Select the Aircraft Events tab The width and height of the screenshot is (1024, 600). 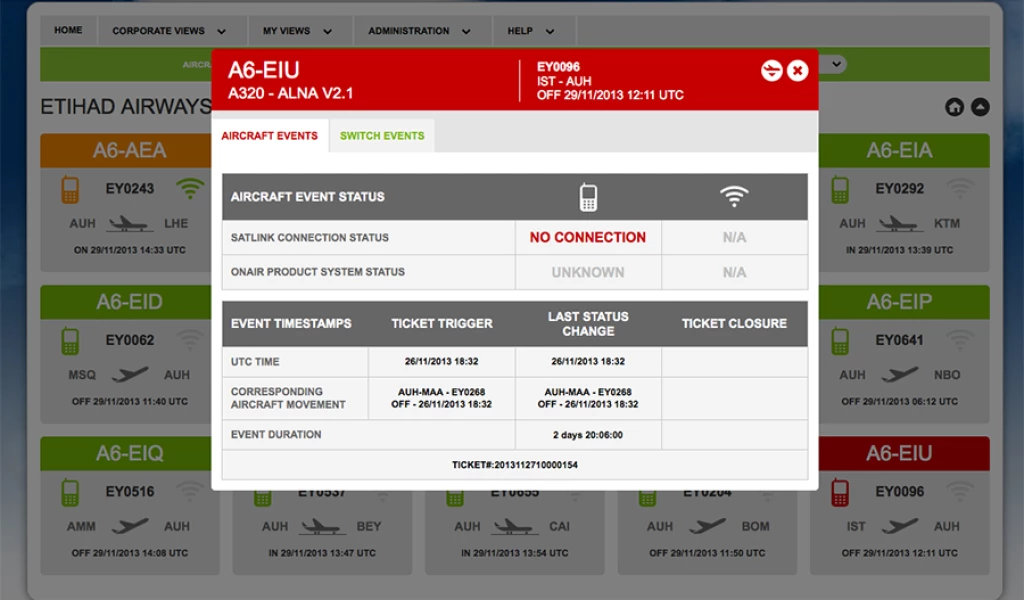[270, 136]
